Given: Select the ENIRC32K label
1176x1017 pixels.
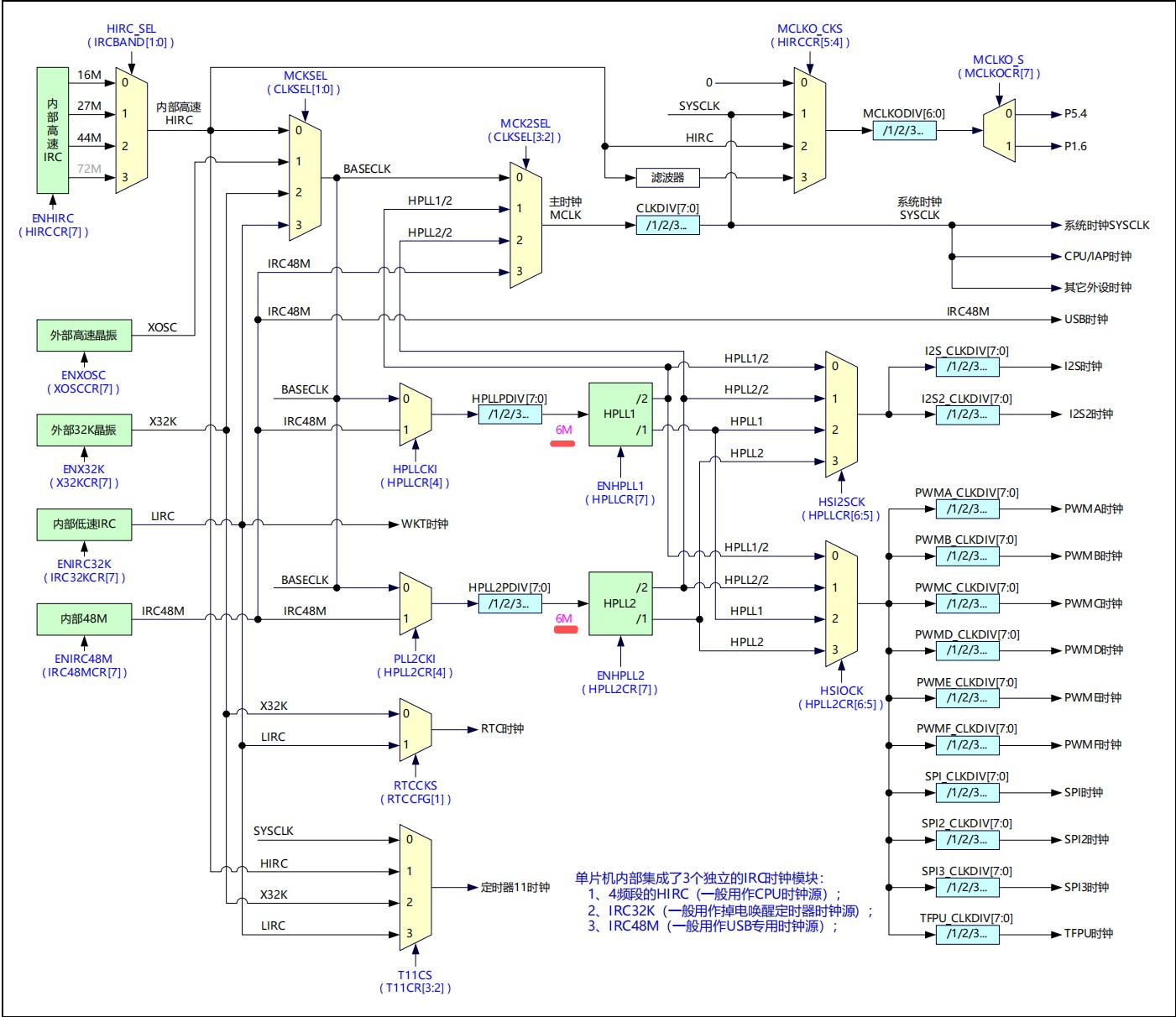Looking at the screenshot, I should (84, 564).
